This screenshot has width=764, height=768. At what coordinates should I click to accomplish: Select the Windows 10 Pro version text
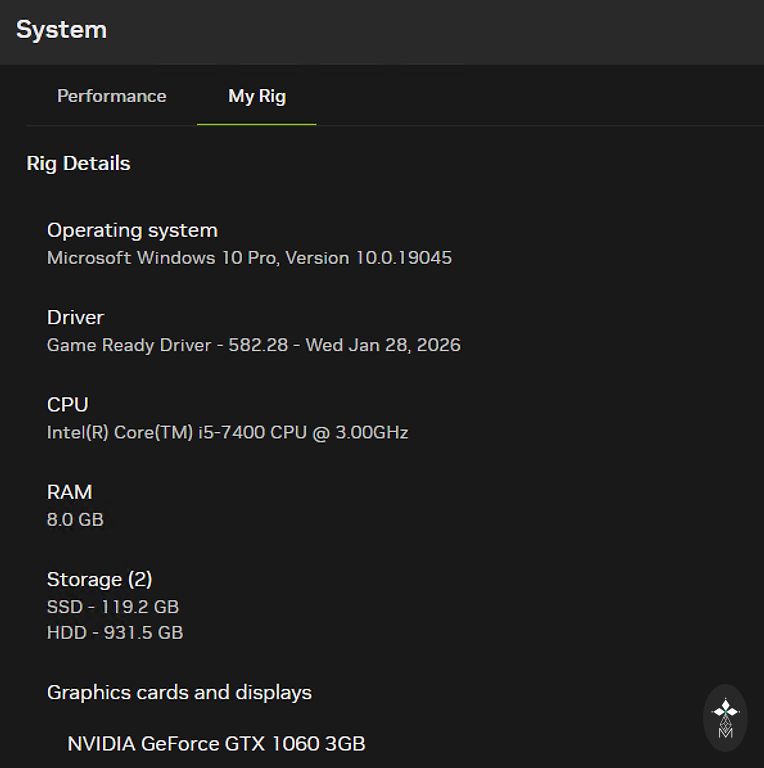pos(249,258)
